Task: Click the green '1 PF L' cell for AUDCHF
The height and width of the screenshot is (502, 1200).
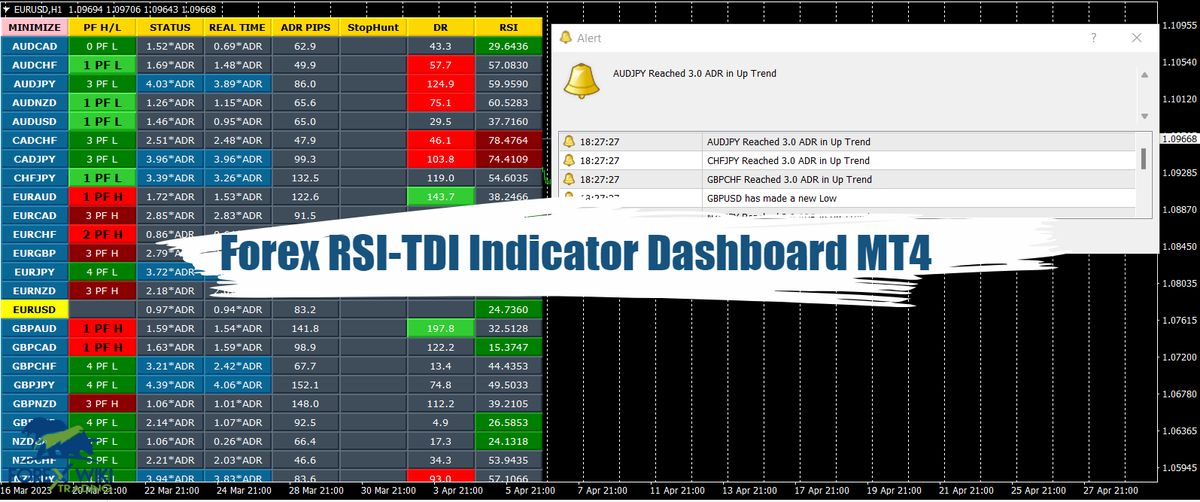Action: [x=102, y=65]
